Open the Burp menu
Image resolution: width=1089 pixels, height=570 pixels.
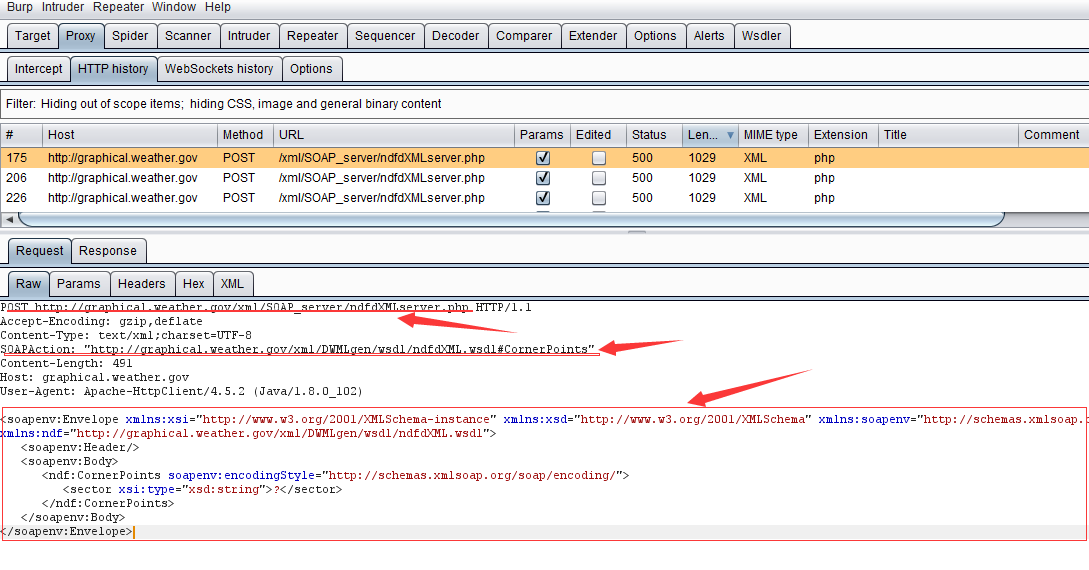click(20, 7)
